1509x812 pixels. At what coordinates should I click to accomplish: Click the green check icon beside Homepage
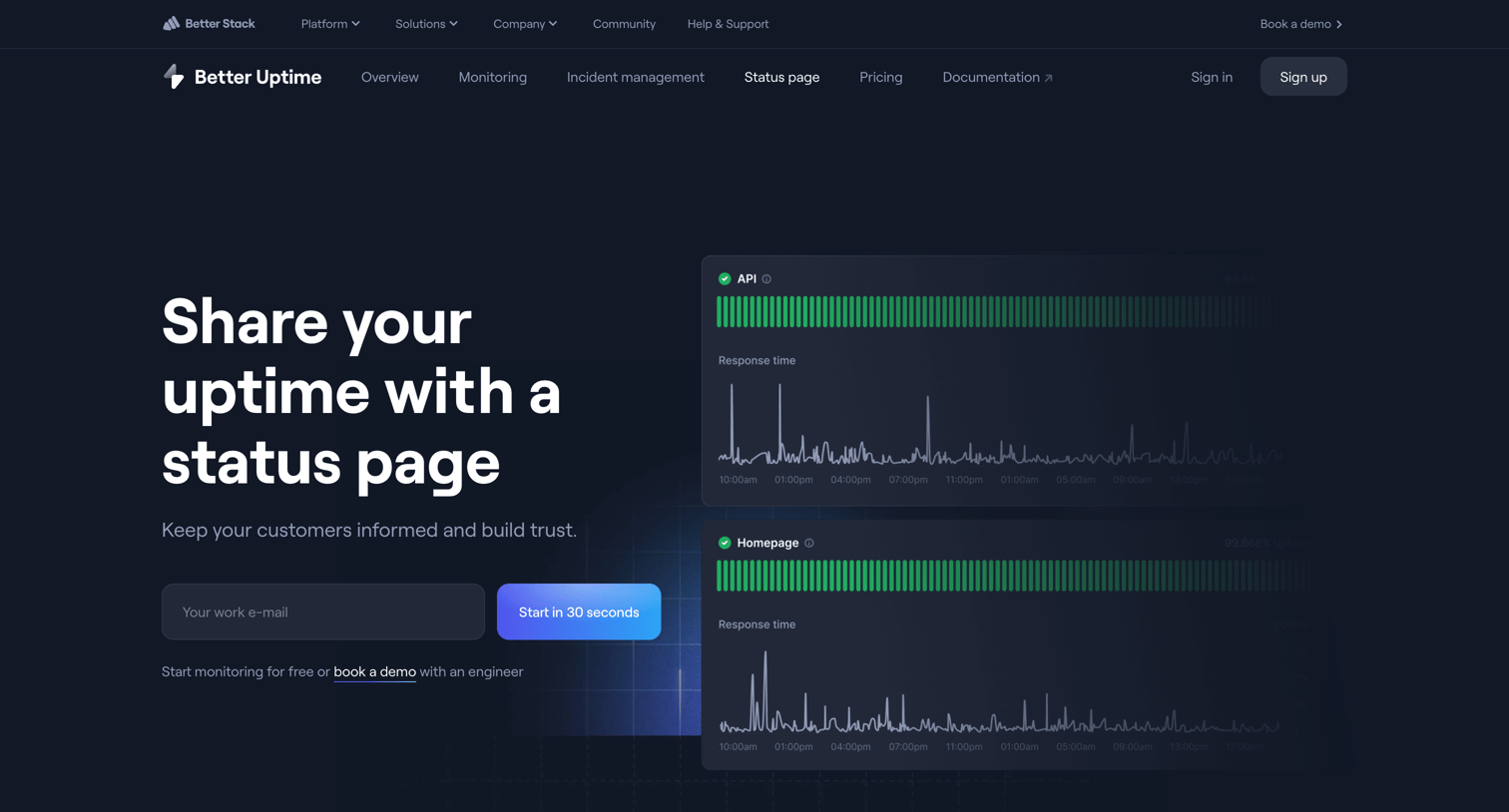tap(725, 543)
